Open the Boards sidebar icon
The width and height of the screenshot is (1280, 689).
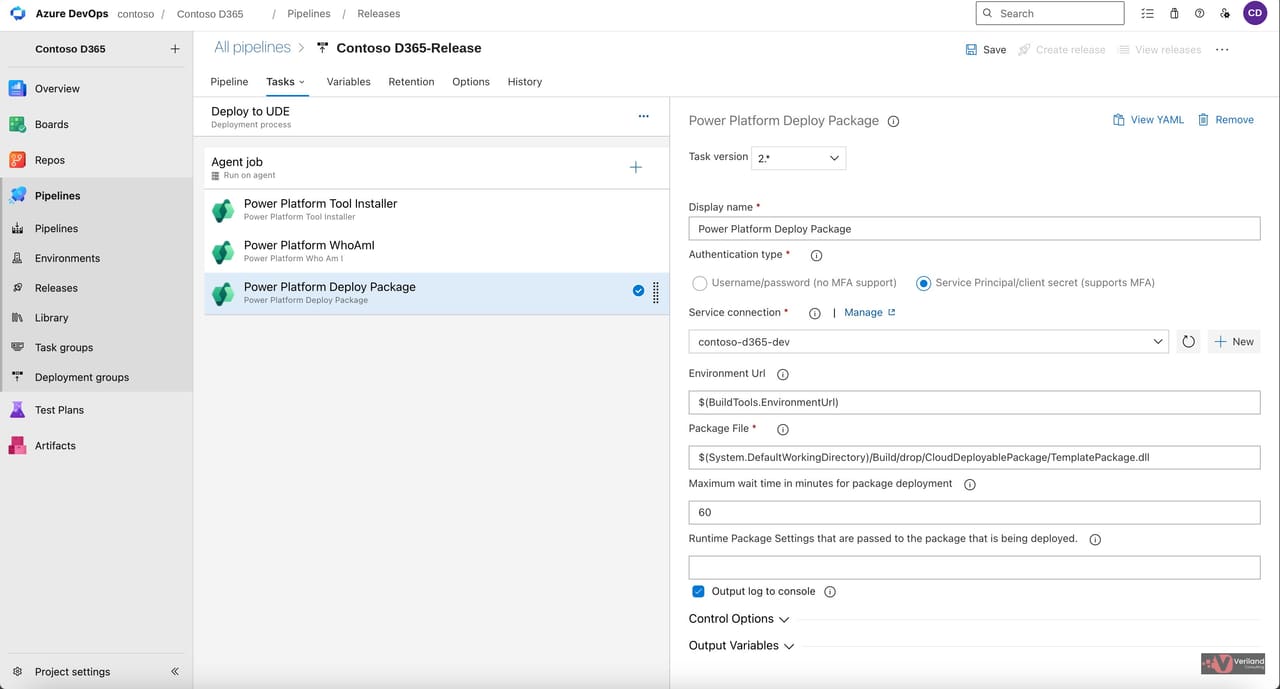point(17,124)
